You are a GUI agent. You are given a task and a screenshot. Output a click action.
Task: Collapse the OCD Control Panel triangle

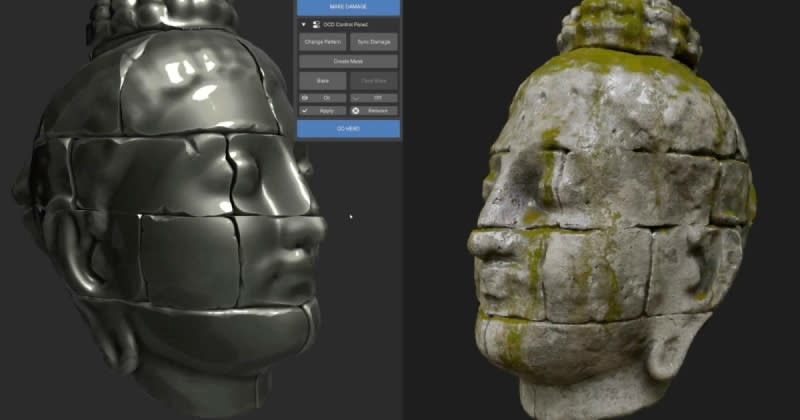click(x=303, y=23)
